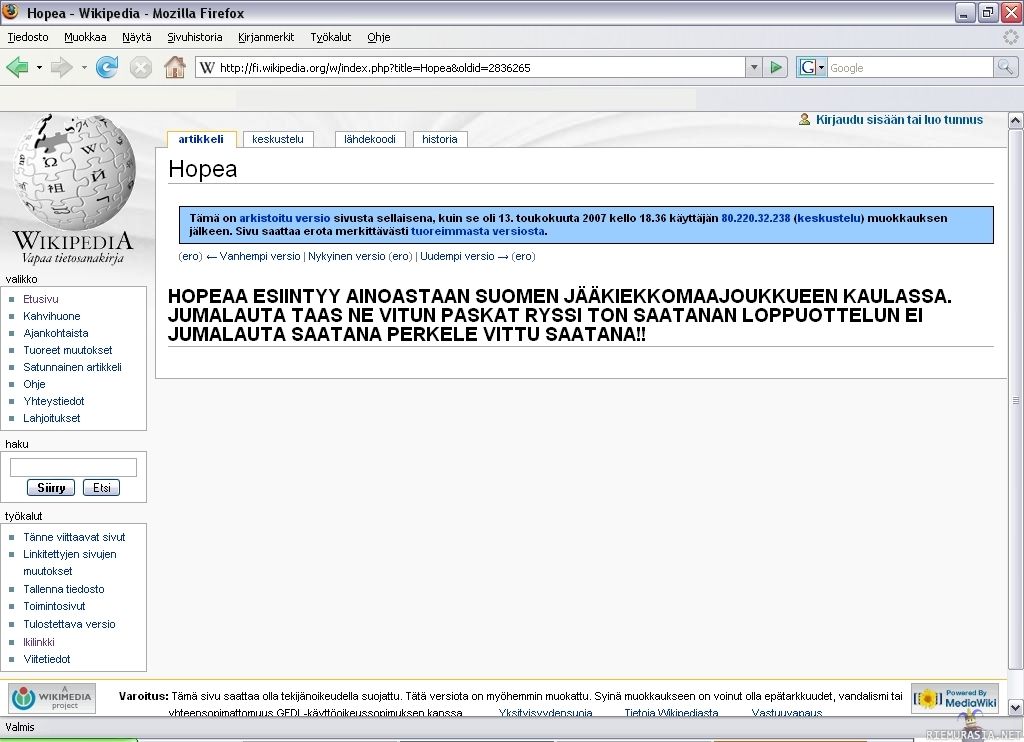Click the Firefox Back arrow button

click(x=17, y=68)
